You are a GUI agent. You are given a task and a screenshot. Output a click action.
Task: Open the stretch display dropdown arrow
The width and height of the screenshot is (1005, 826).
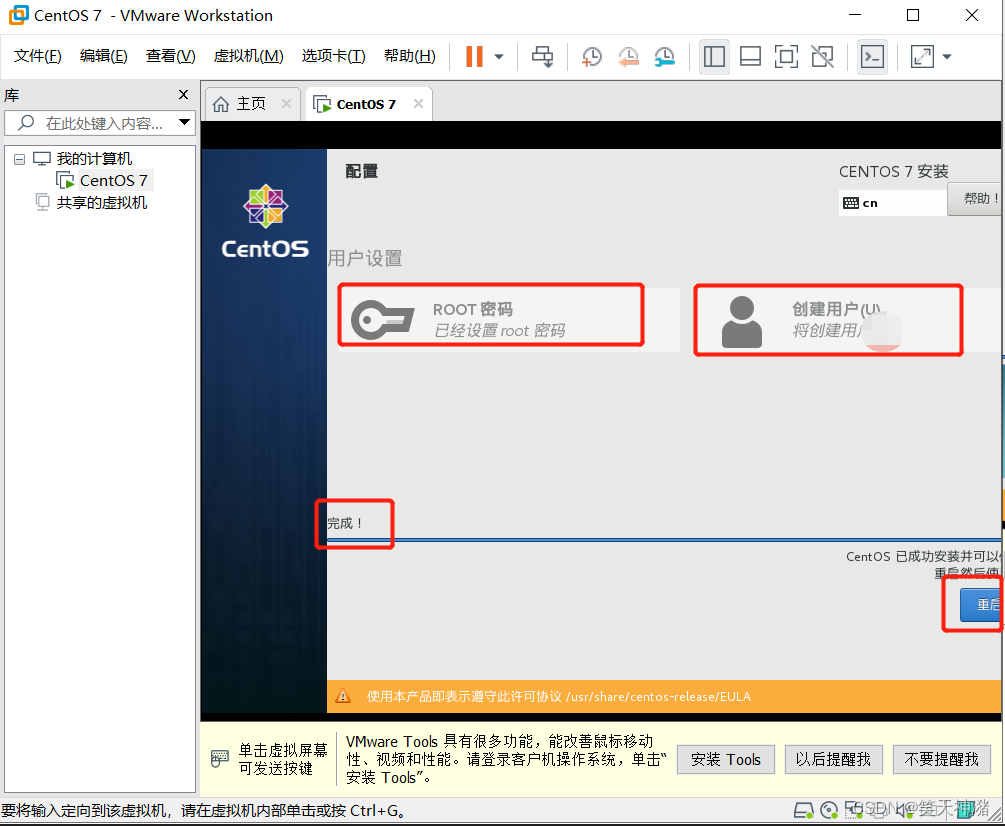coord(947,56)
